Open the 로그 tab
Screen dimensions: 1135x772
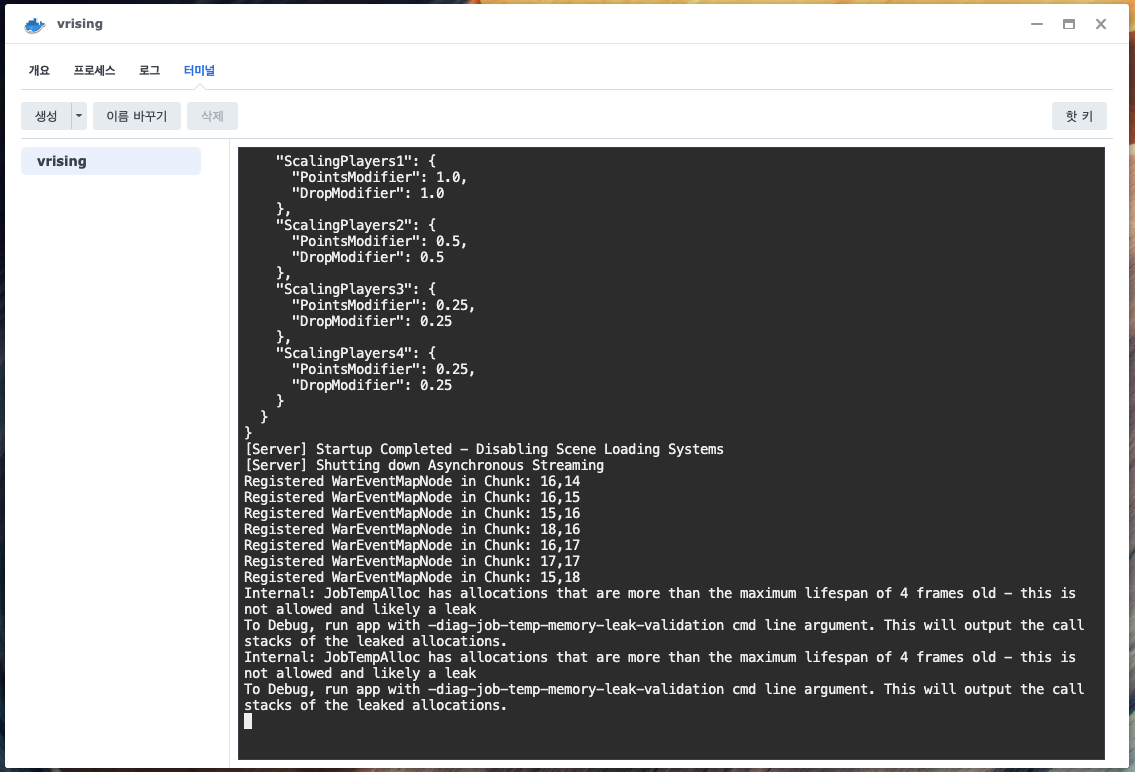point(149,70)
